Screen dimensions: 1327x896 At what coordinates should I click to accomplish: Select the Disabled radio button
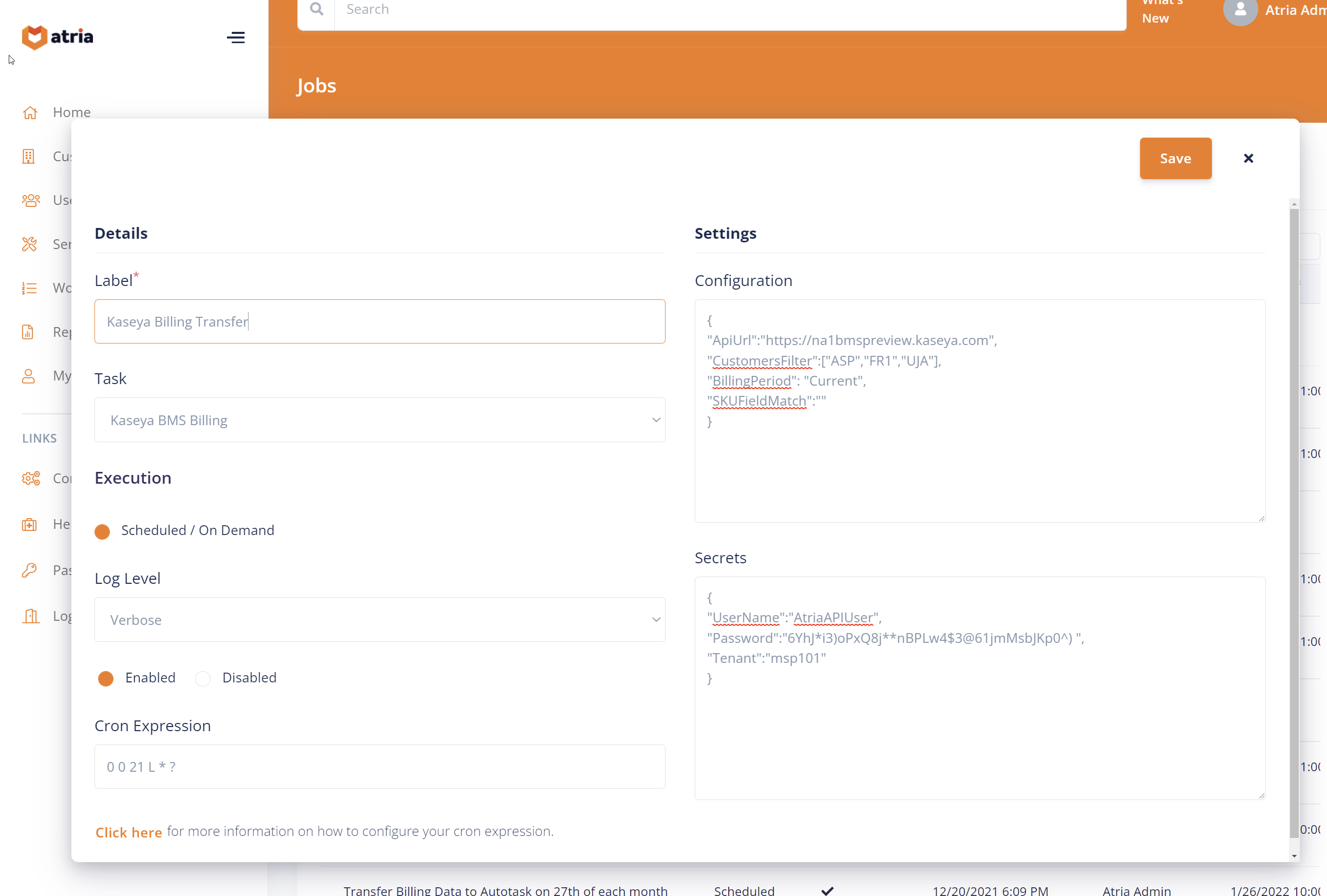pyautogui.click(x=203, y=678)
